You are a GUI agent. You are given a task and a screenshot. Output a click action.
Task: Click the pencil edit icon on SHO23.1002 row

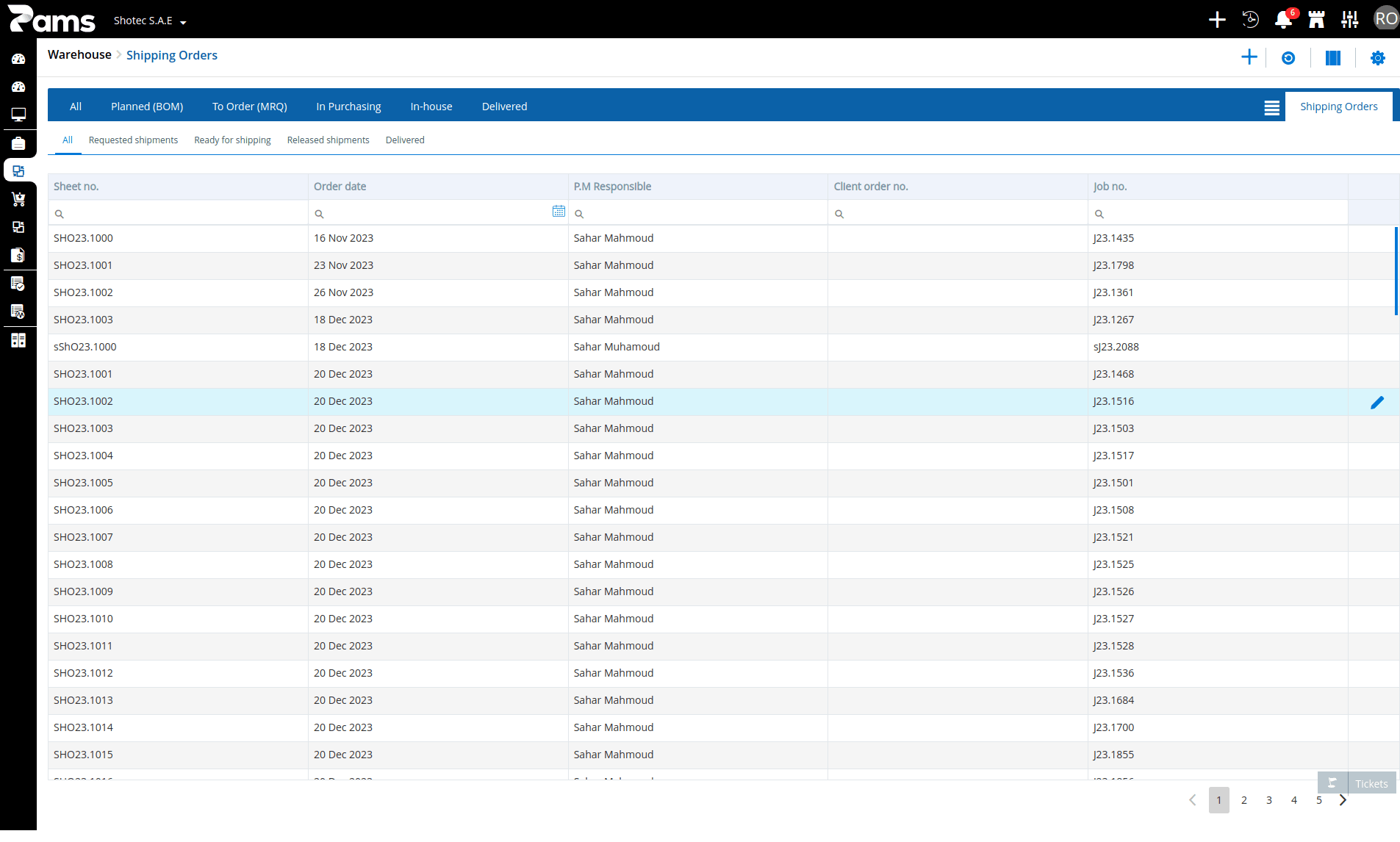pos(1377,402)
